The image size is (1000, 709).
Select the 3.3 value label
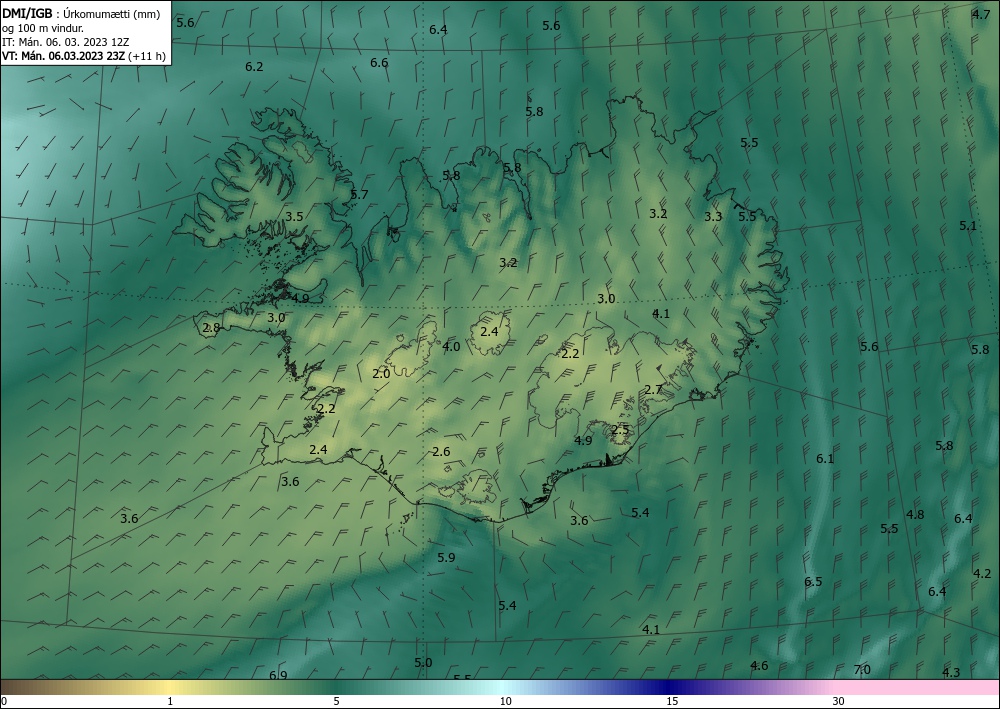(713, 217)
